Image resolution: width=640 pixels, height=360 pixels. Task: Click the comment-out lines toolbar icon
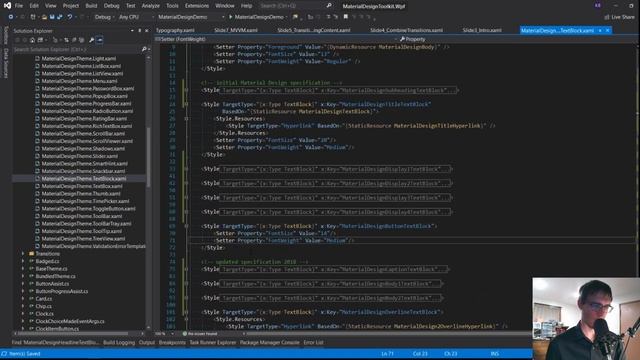point(328,17)
